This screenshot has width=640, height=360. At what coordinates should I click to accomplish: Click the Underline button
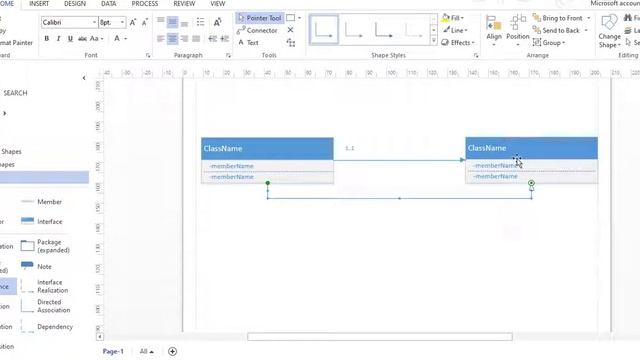click(70, 38)
